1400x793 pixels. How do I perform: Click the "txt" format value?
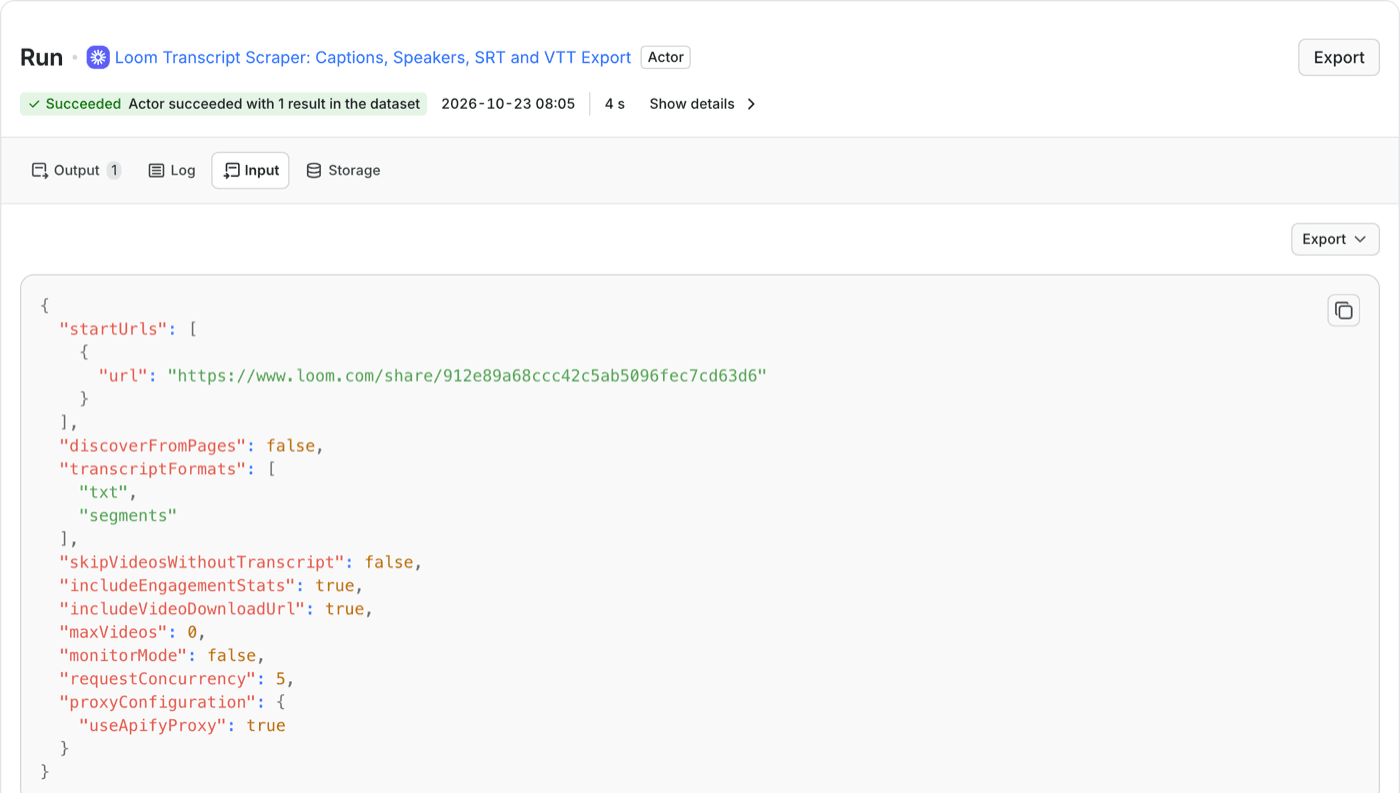pyautogui.click(x=103, y=492)
